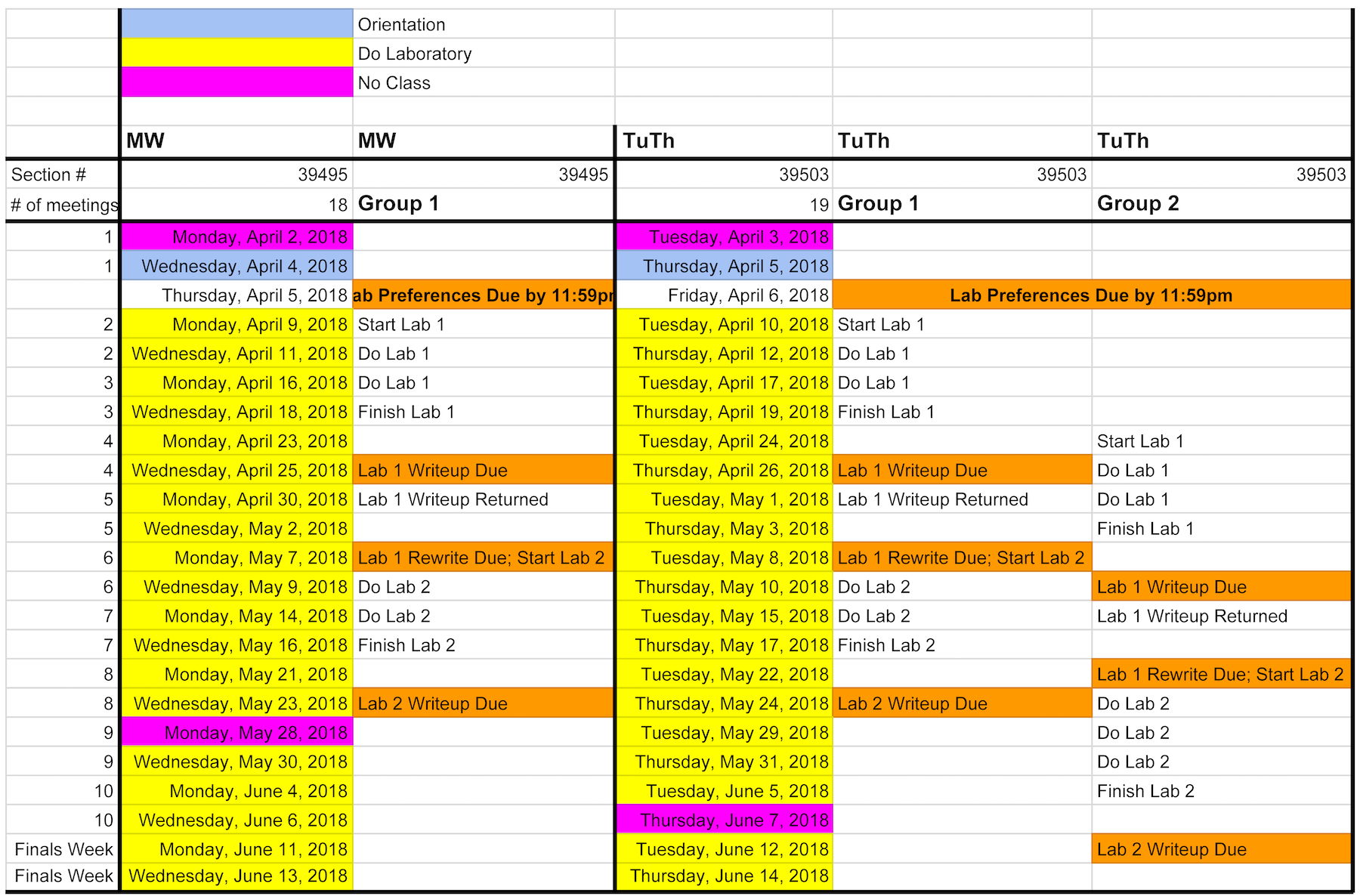Select the # of meetings row label
Image resolution: width=1360 pixels, height=896 pixels.
[x=63, y=205]
